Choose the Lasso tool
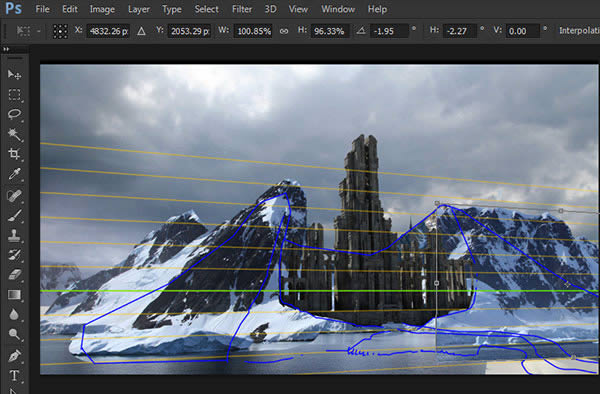Viewport: 600px width, 394px height. coord(14,114)
